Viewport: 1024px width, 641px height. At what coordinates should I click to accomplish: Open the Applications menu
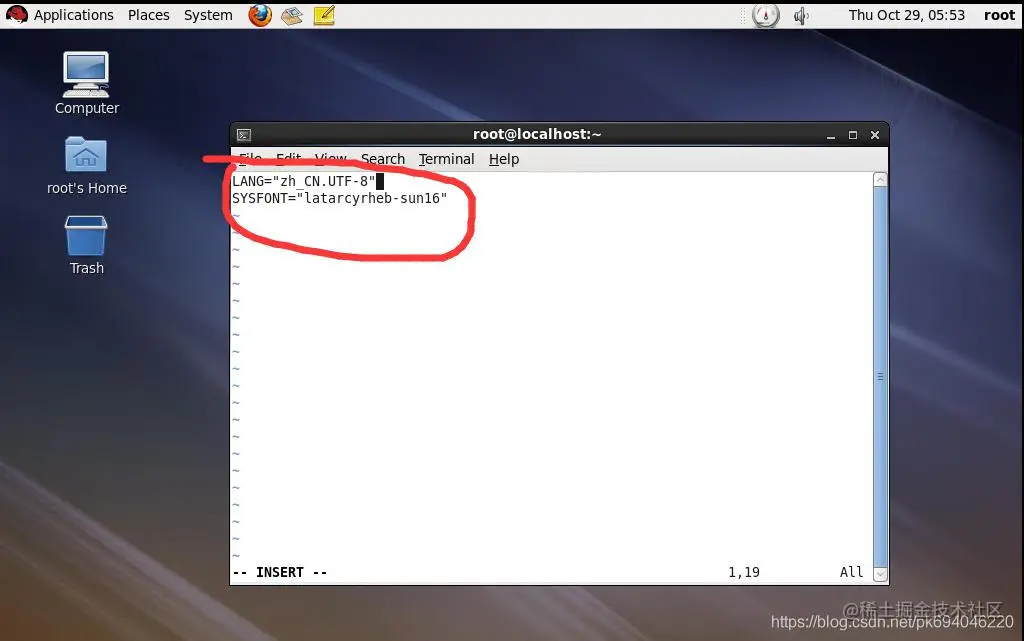(73, 15)
